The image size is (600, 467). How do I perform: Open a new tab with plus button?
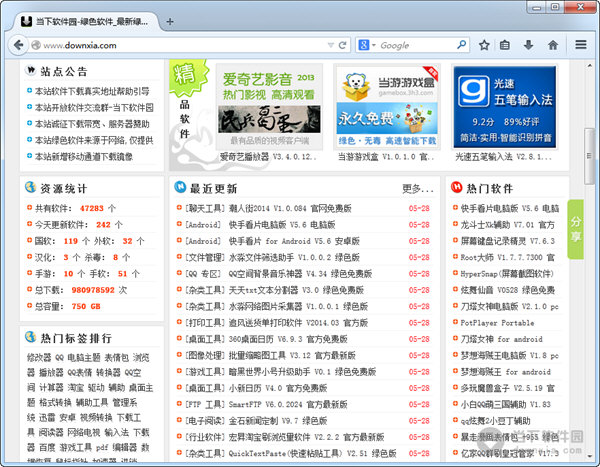170,21
